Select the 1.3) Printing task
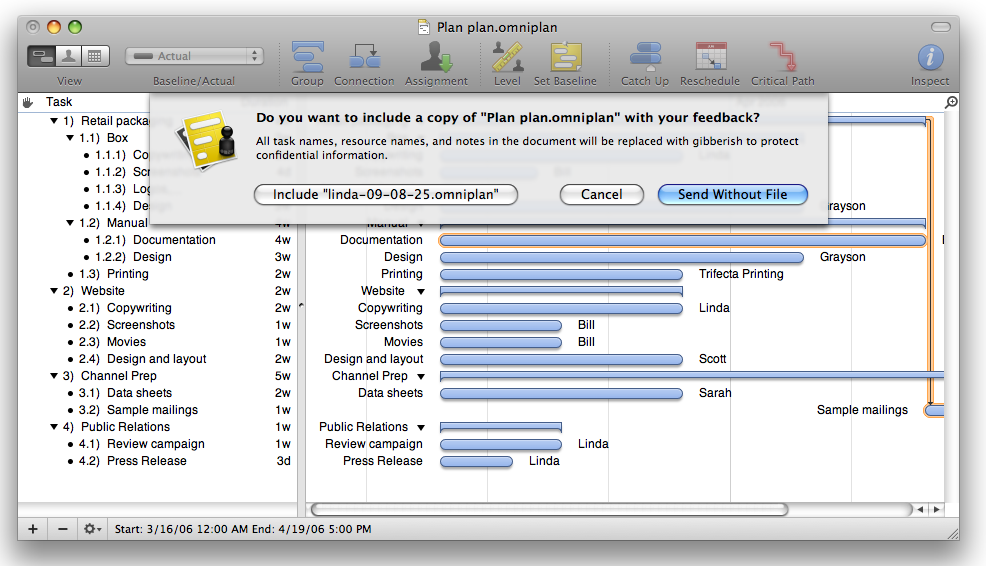 click(x=157, y=274)
